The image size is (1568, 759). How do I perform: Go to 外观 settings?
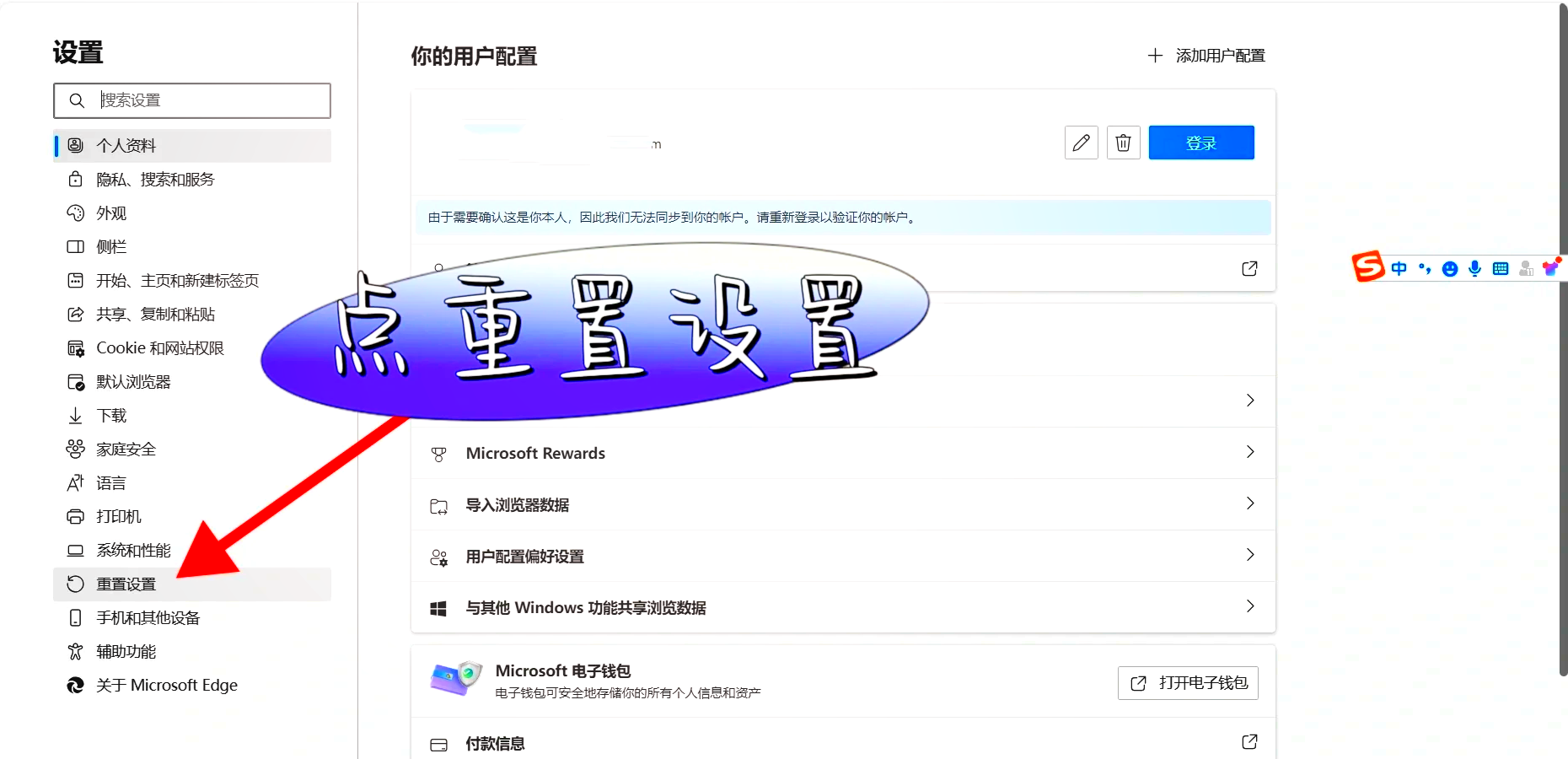pos(192,213)
